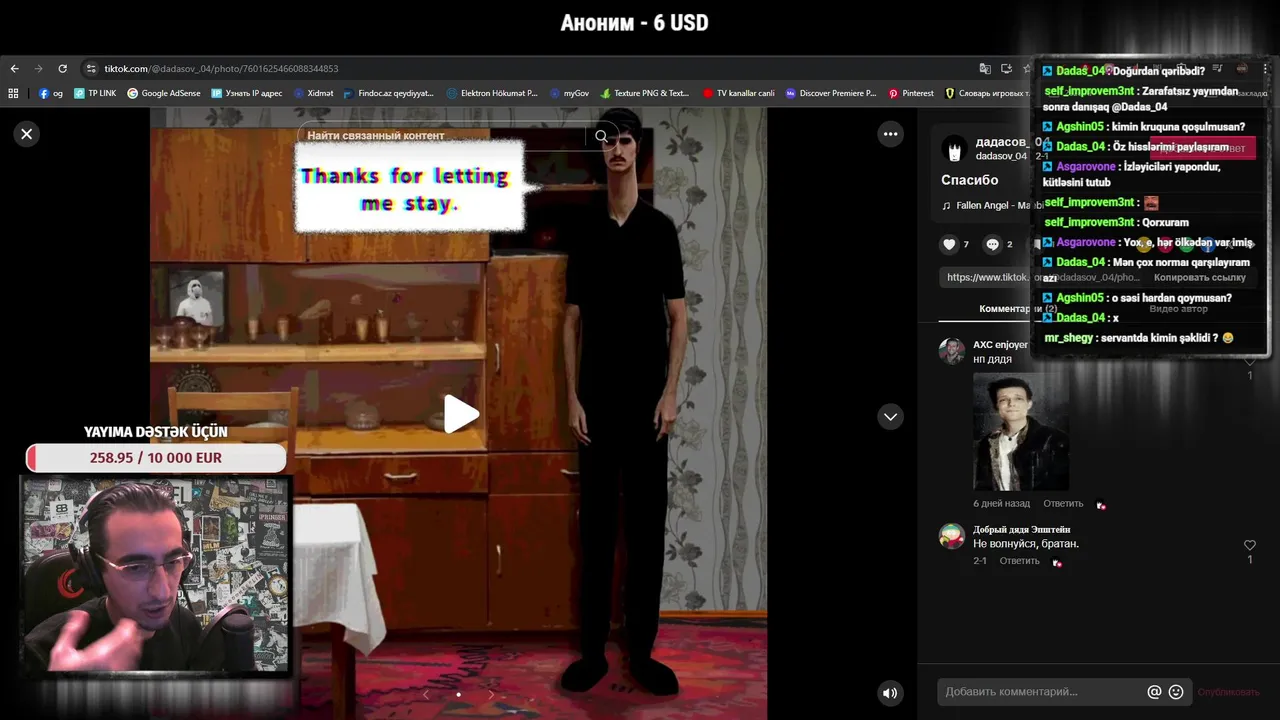The width and height of the screenshot is (1280, 720).
Task: Open AXC enjoyer commenter avatar
Action: click(x=951, y=351)
